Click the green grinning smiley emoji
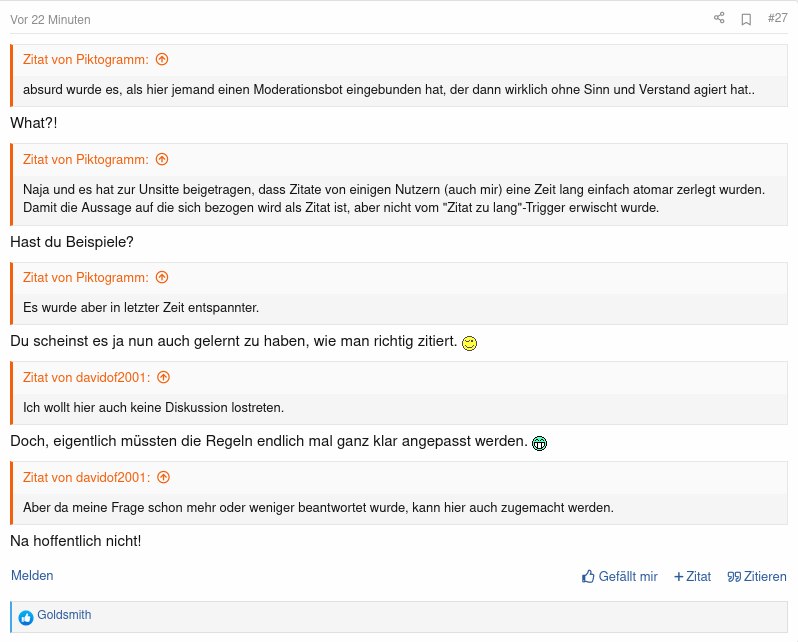The image size is (798, 642). pyautogui.click(x=539, y=443)
